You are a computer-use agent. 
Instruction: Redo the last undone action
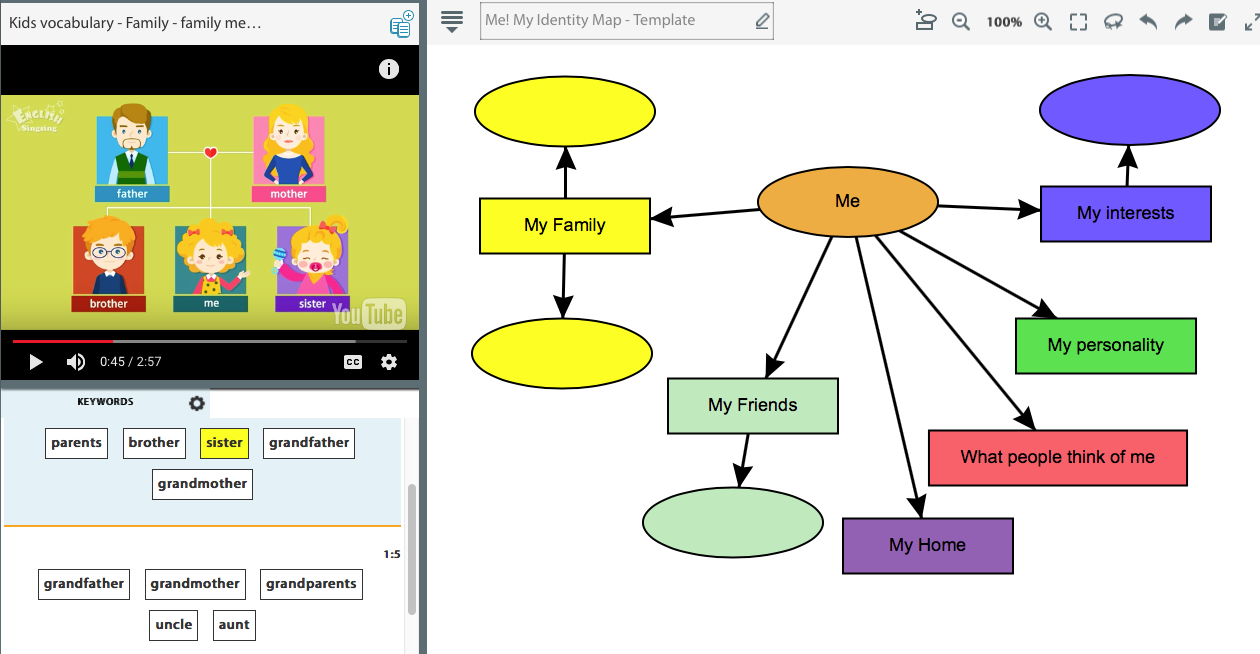(1183, 22)
